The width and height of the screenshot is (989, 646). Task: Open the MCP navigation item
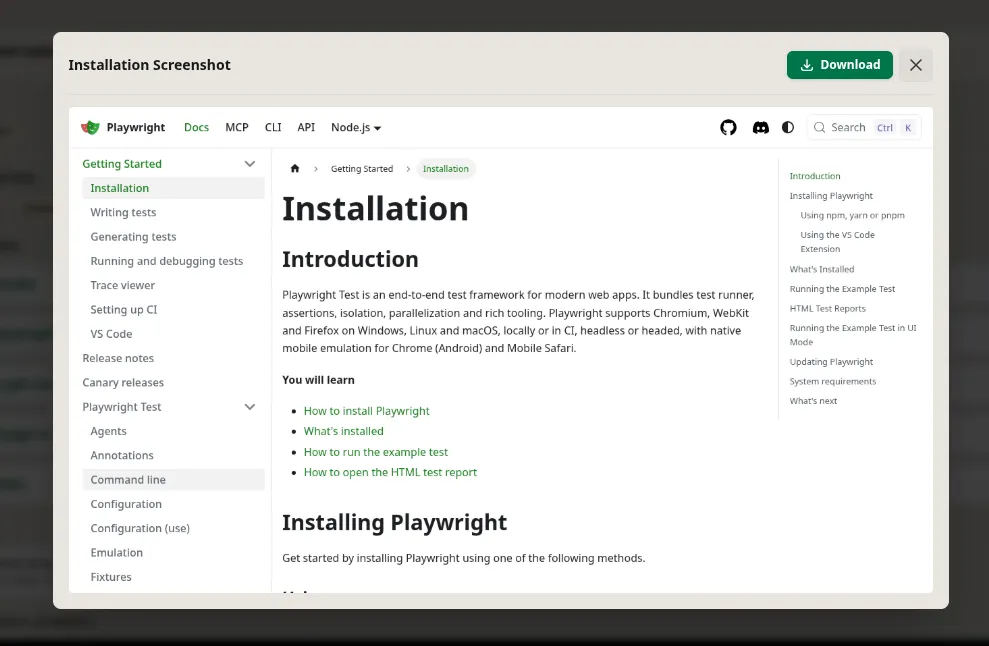pos(237,127)
